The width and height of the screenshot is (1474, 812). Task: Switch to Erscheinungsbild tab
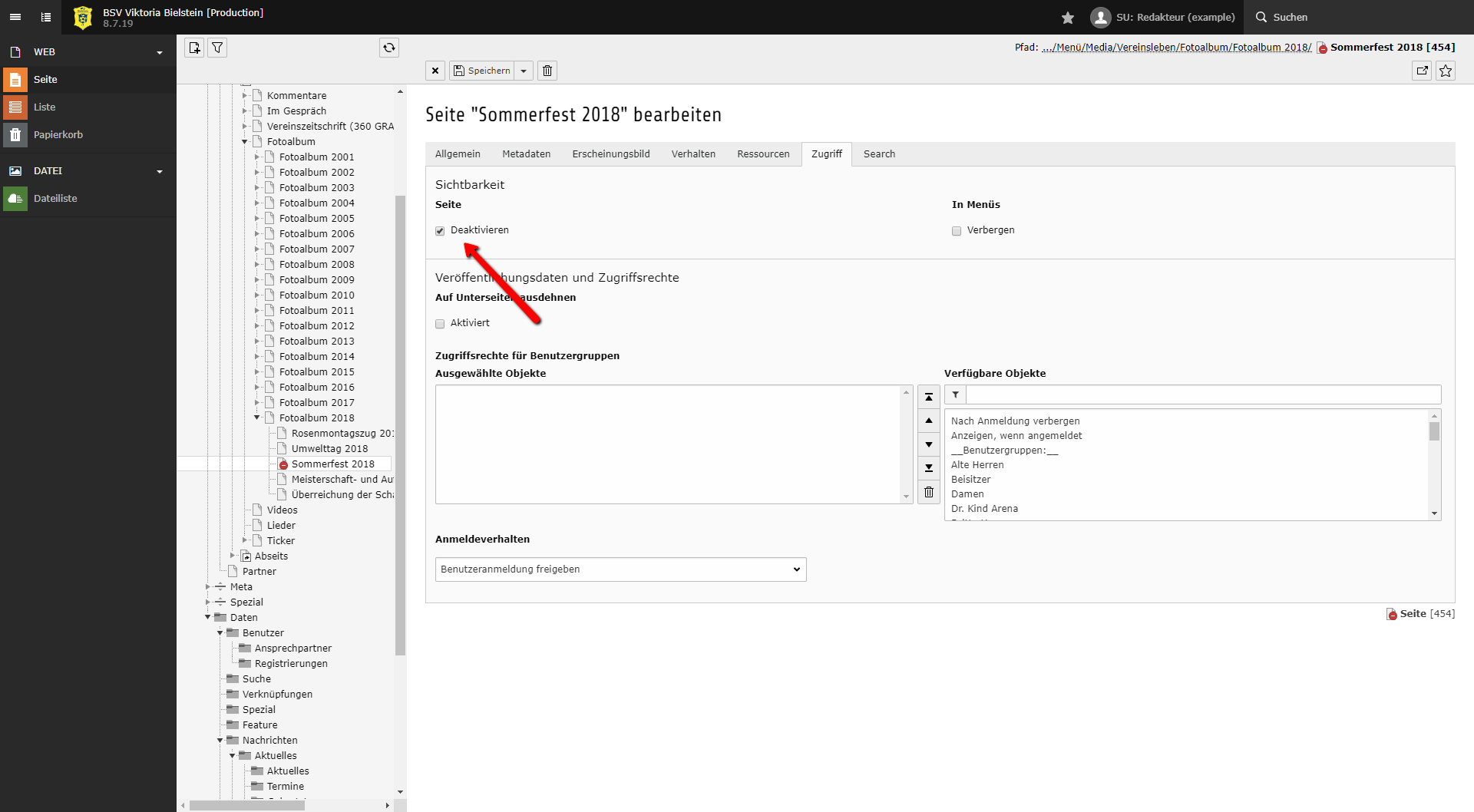coord(611,154)
